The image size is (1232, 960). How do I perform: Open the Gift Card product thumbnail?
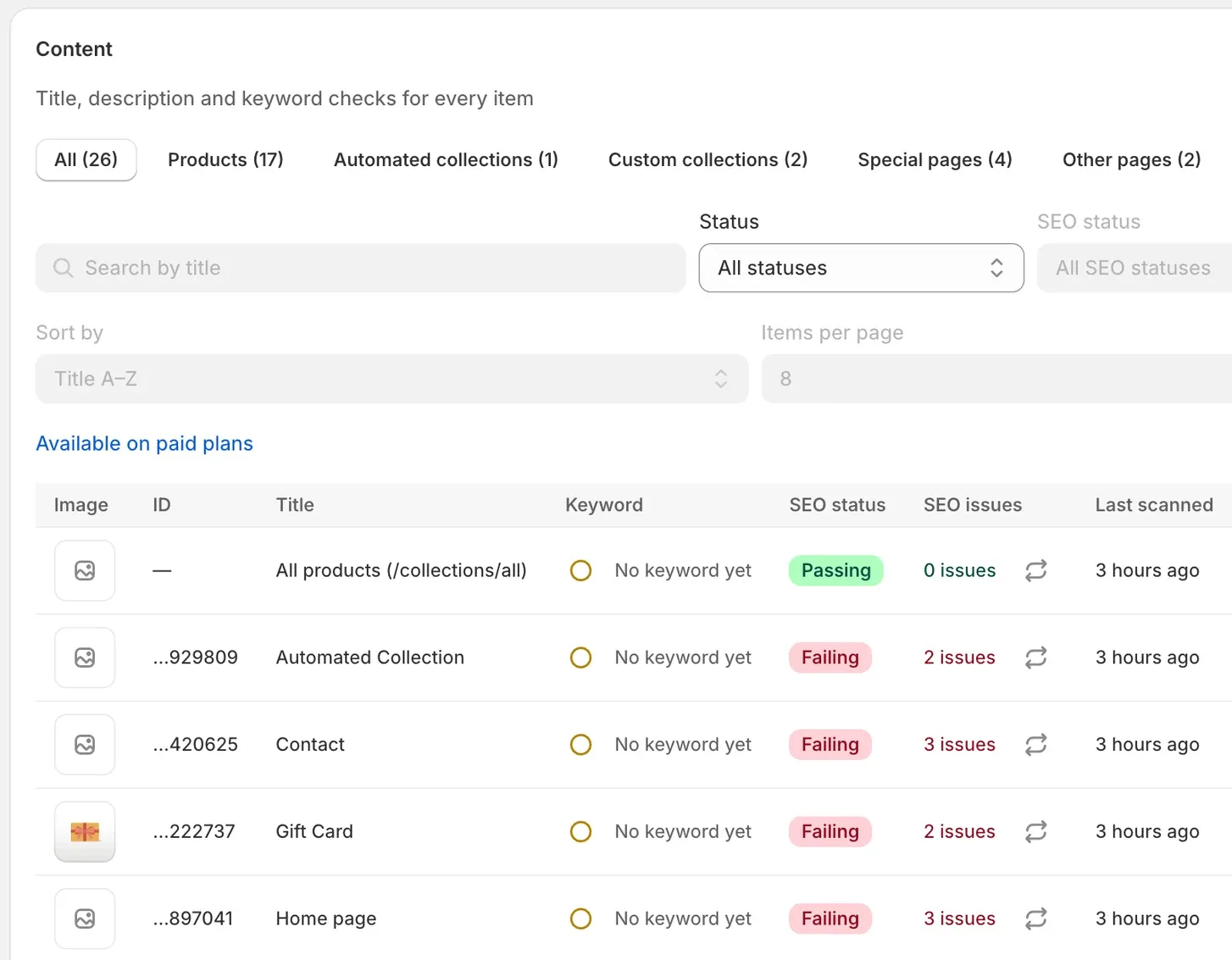coord(85,832)
